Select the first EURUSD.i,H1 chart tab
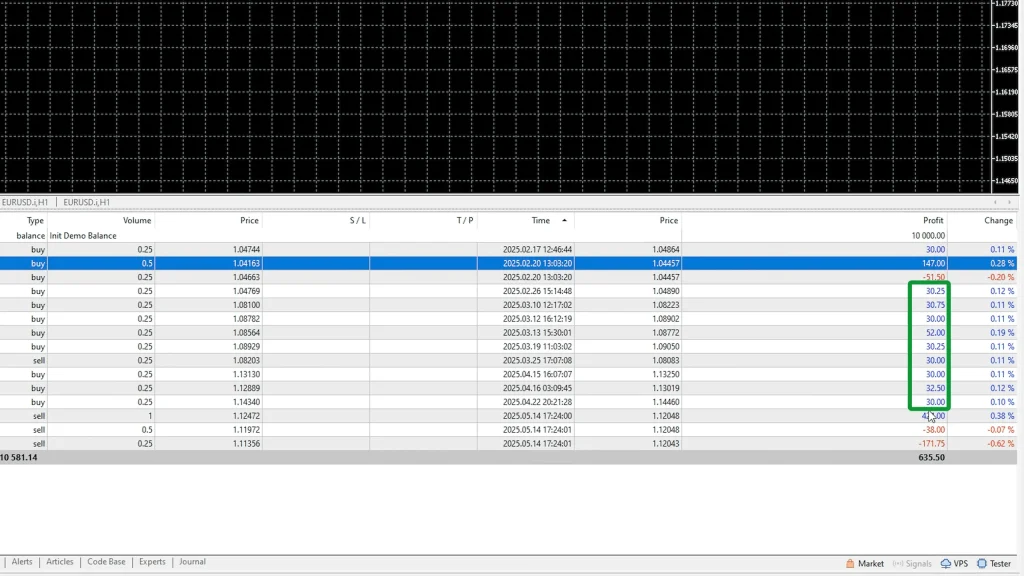This screenshot has width=1024, height=576. tap(27, 202)
